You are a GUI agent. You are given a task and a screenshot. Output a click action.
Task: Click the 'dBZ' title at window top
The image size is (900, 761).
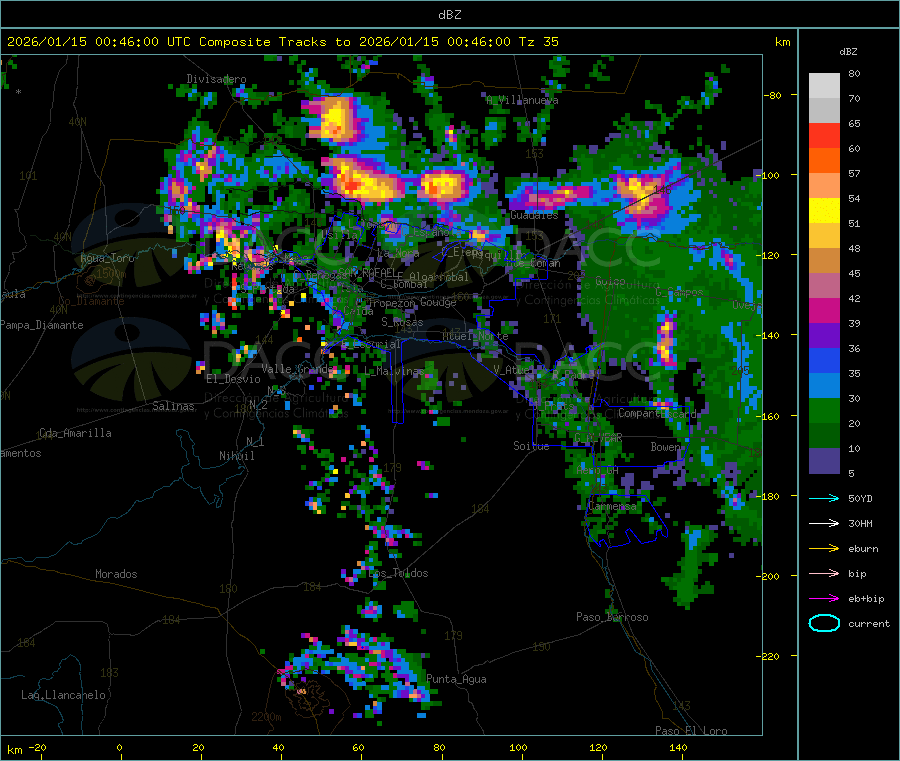point(449,15)
